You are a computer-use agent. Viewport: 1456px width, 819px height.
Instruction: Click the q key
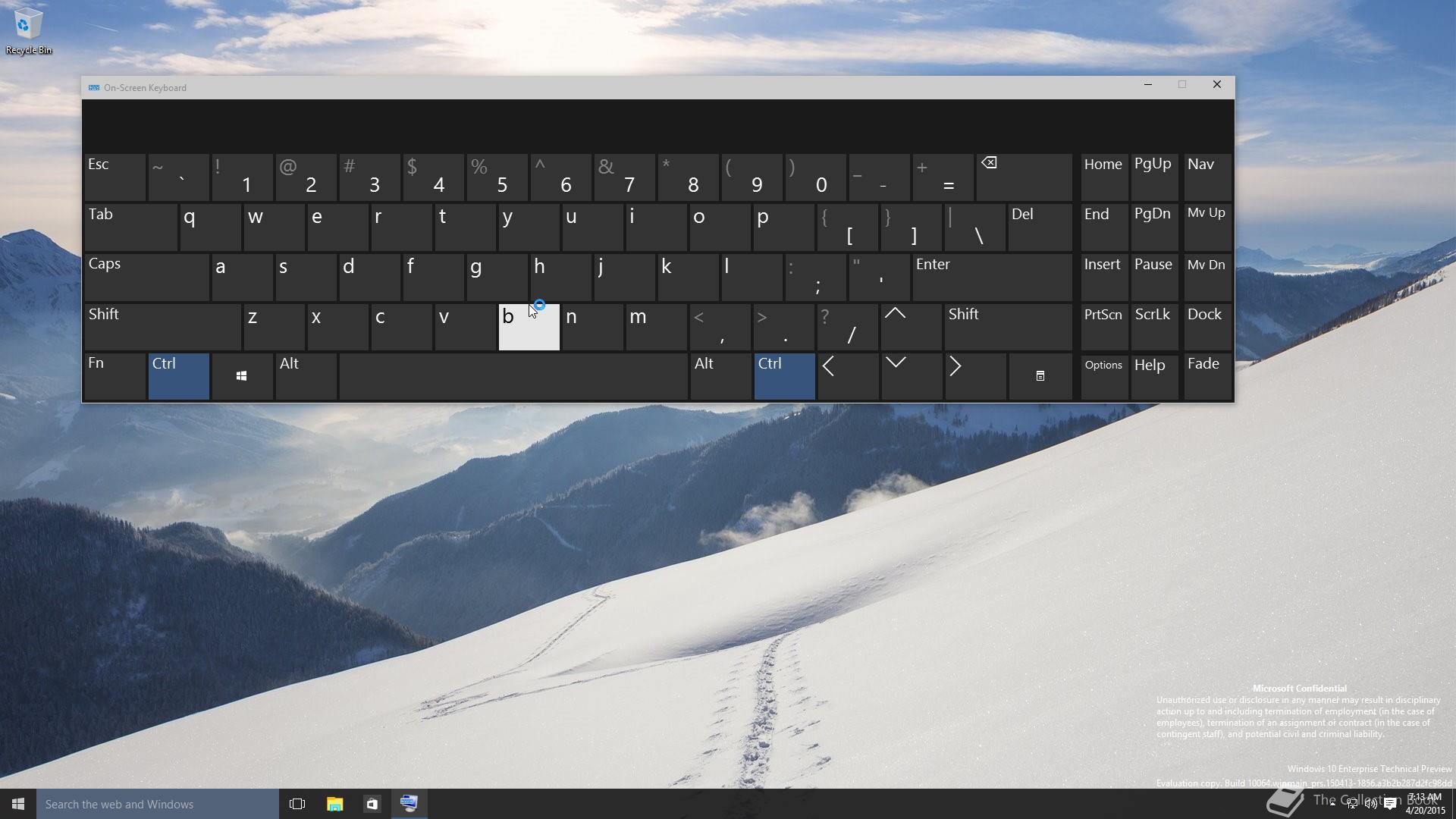210,227
